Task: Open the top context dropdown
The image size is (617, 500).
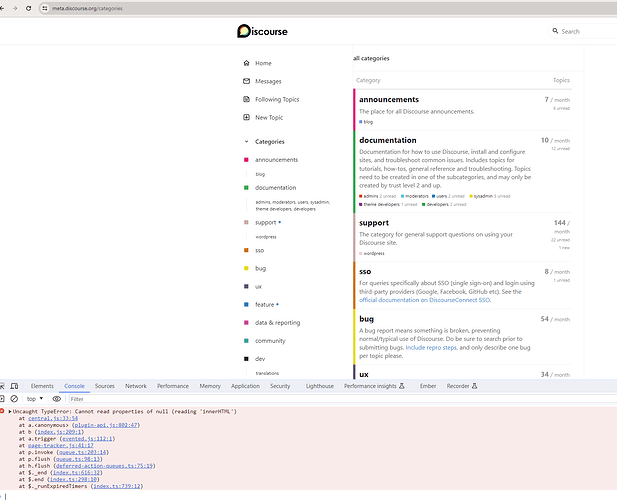Action: 35,399
